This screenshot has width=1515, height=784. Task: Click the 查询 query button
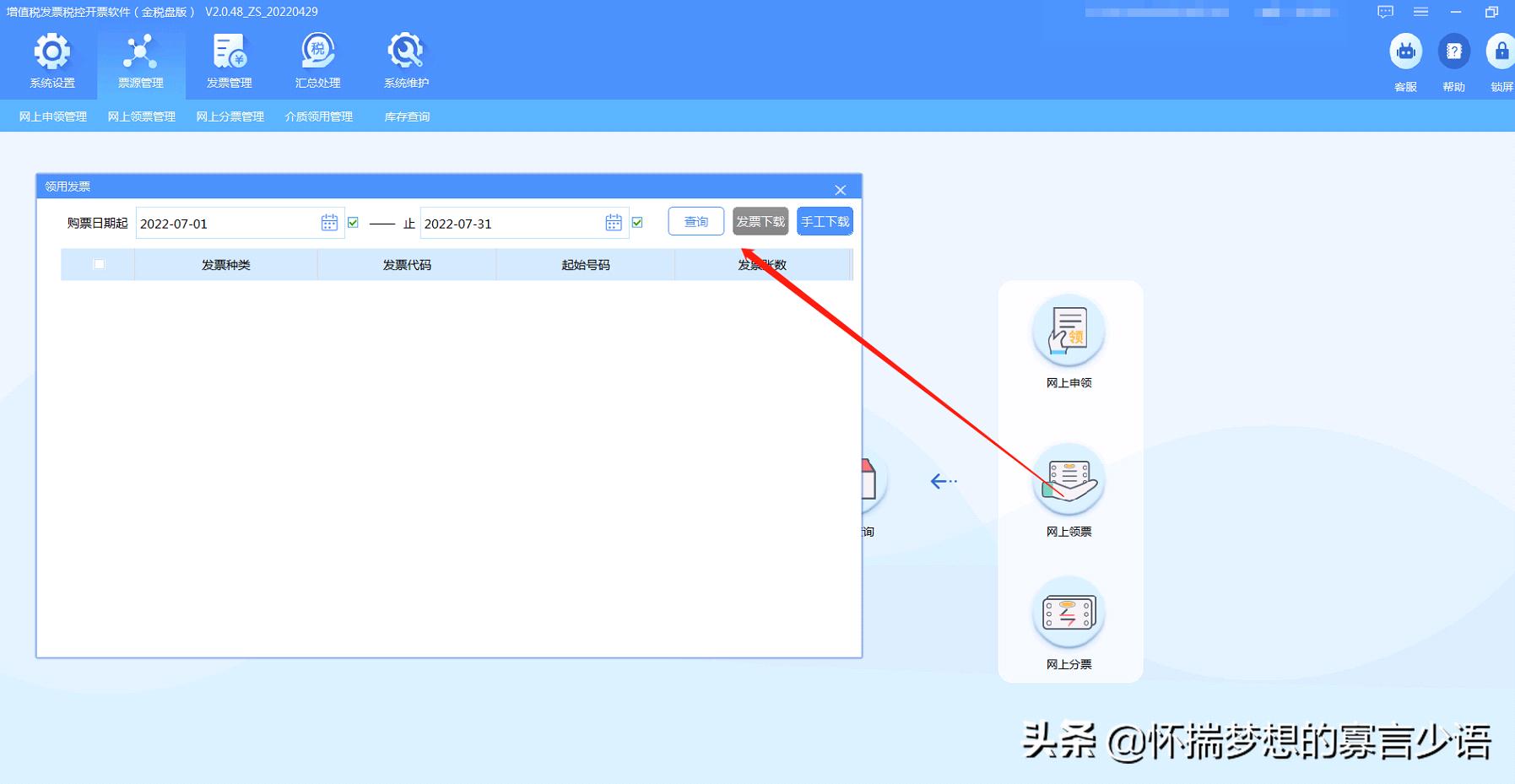(x=695, y=221)
